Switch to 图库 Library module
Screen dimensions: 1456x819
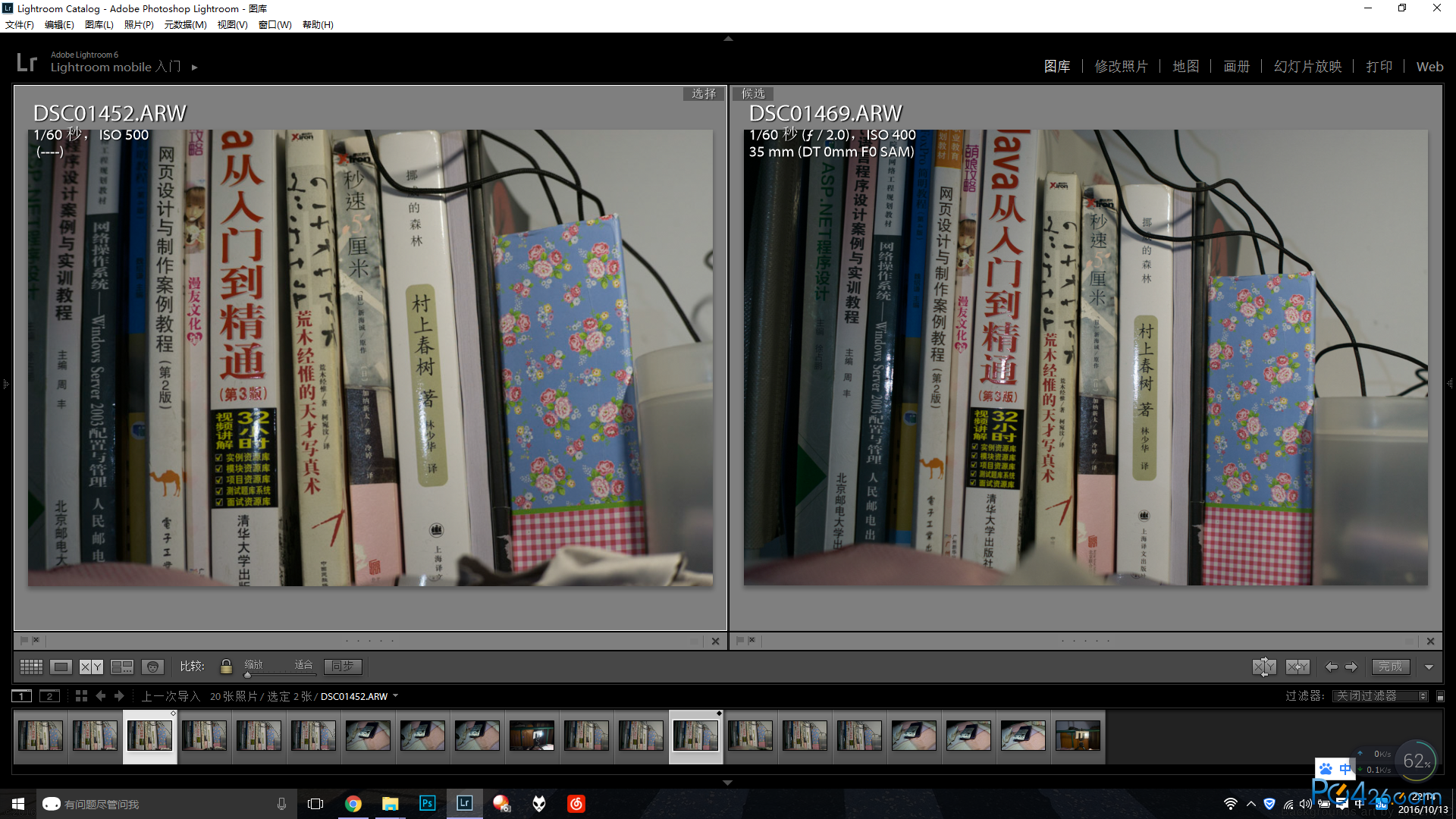[1057, 67]
